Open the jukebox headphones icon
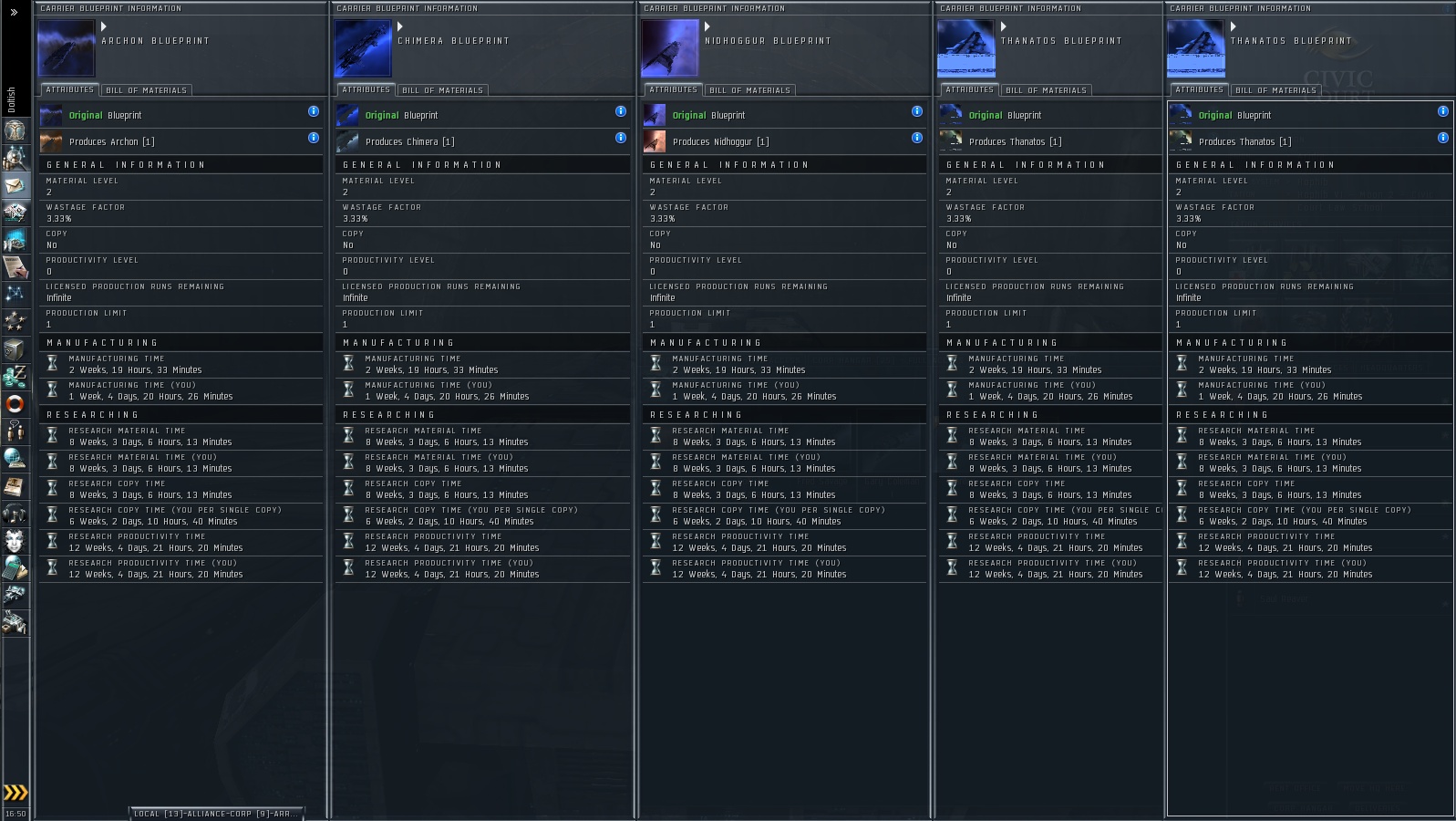 [x=15, y=514]
